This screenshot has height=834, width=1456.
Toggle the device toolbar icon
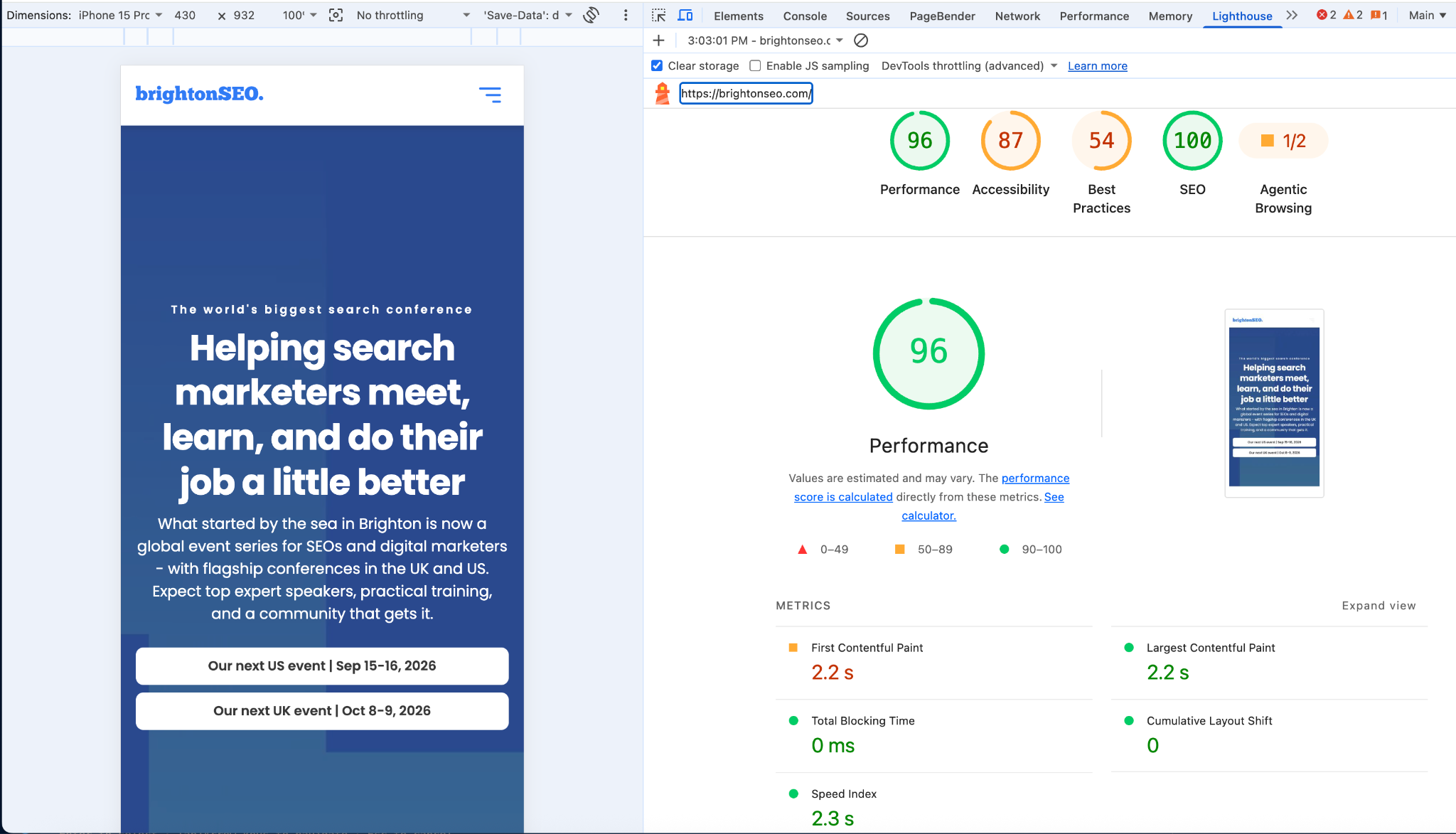pyautogui.click(x=685, y=15)
